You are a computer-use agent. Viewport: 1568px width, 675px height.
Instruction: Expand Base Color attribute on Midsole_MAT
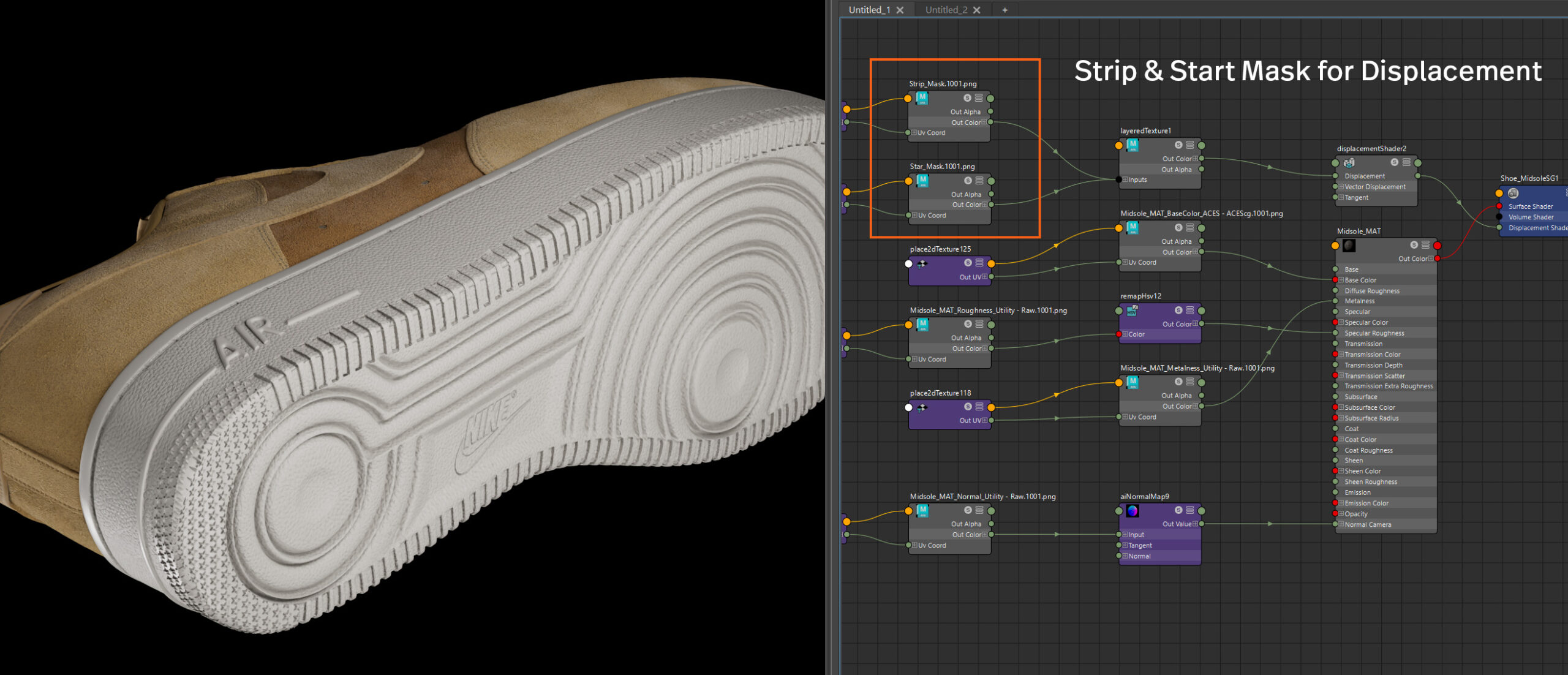pyautogui.click(x=1341, y=280)
